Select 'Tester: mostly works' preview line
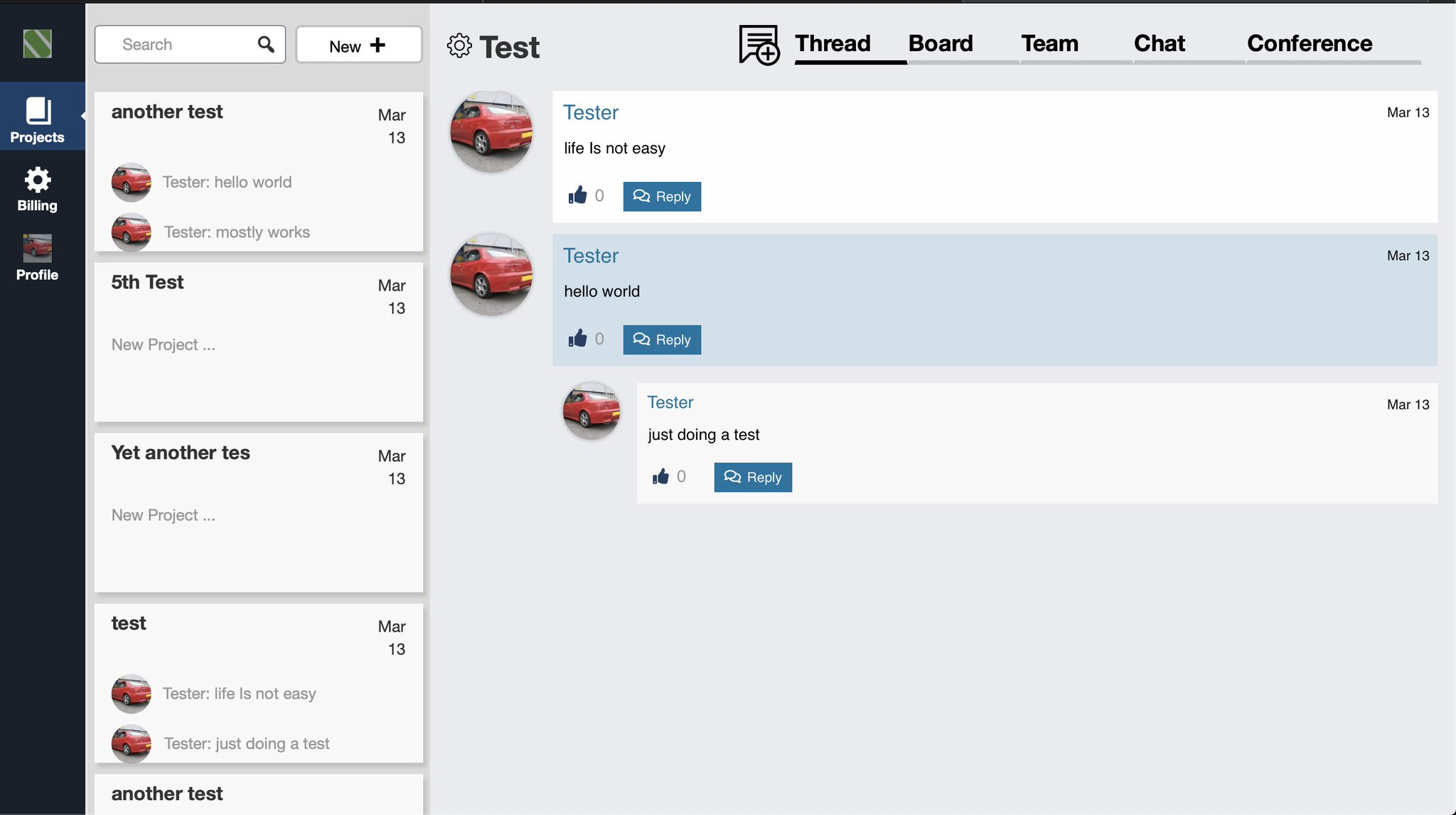This screenshot has height=815, width=1456. pos(237,232)
